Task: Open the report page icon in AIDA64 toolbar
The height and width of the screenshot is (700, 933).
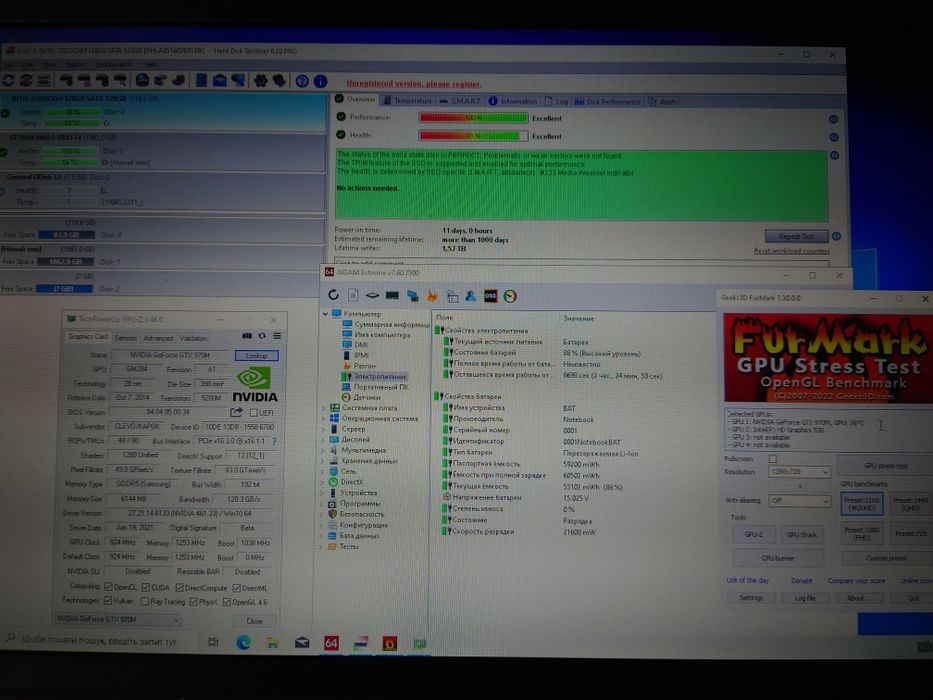Action: 353,295
